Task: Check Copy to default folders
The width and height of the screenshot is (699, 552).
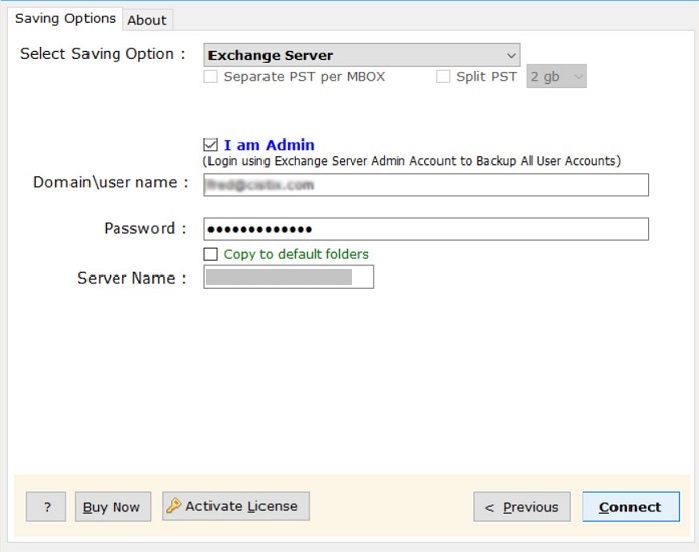Action: point(210,254)
